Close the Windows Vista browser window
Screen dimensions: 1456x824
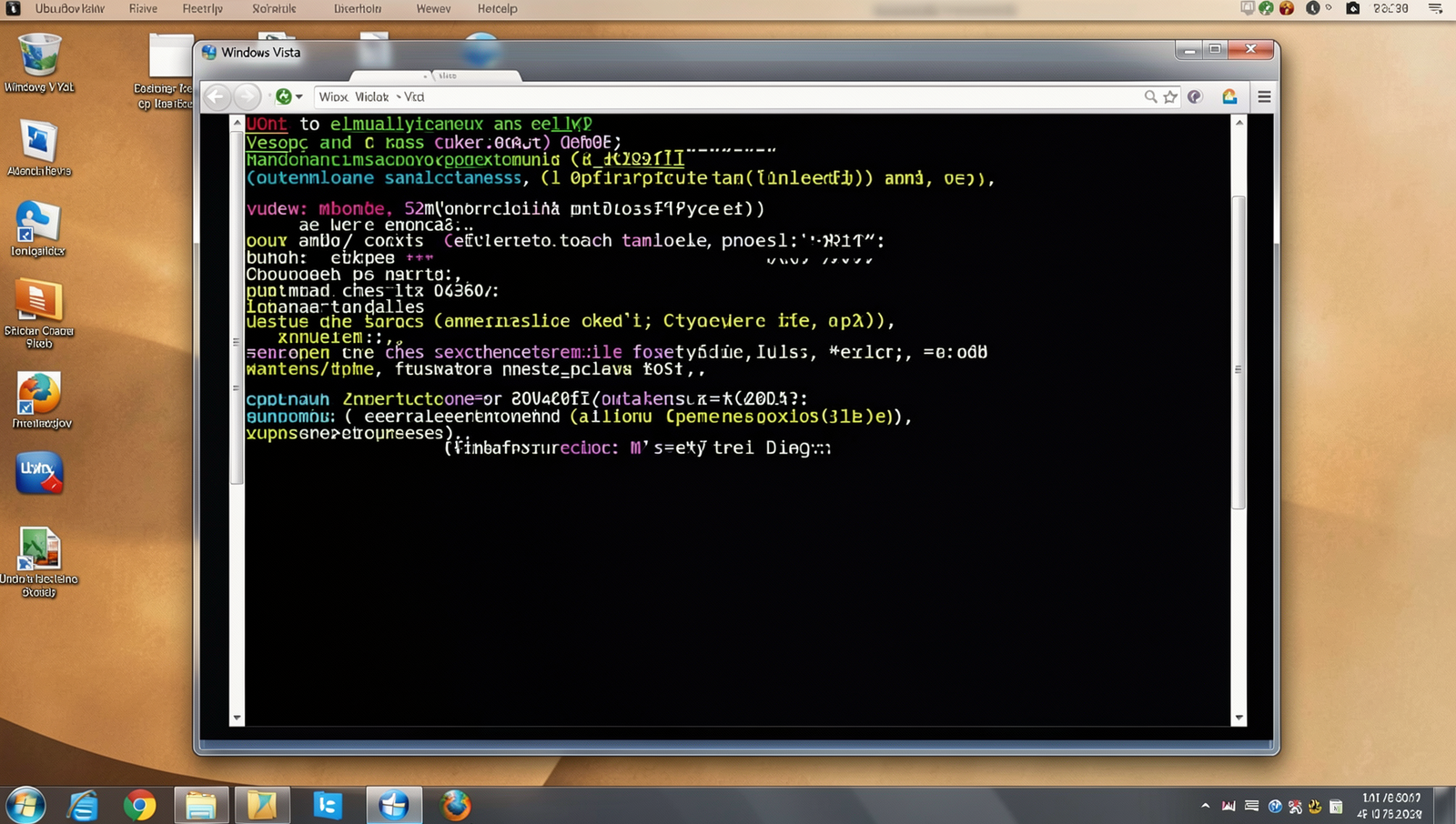pos(1251,49)
